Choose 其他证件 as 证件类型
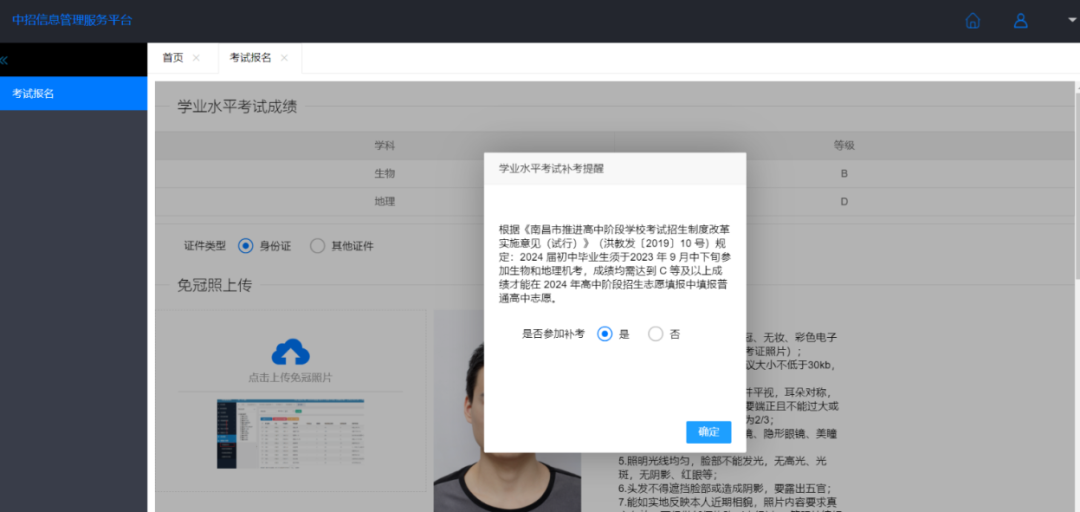The height and width of the screenshot is (512, 1080). [x=317, y=246]
